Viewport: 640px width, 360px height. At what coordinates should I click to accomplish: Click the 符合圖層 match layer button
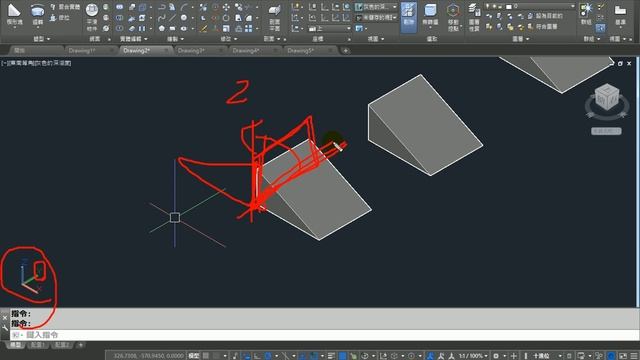(x=542, y=27)
